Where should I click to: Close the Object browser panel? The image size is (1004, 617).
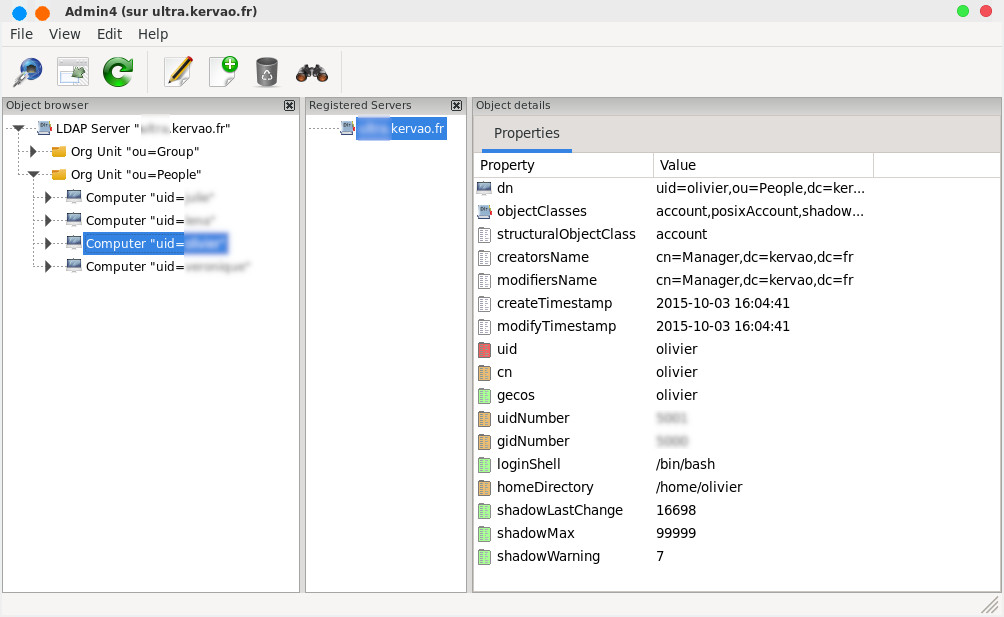pyautogui.click(x=290, y=105)
